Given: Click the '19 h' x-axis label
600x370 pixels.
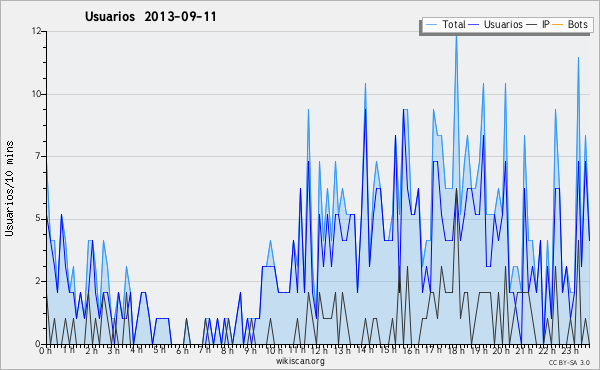Looking at the screenshot, I should 478,350.
